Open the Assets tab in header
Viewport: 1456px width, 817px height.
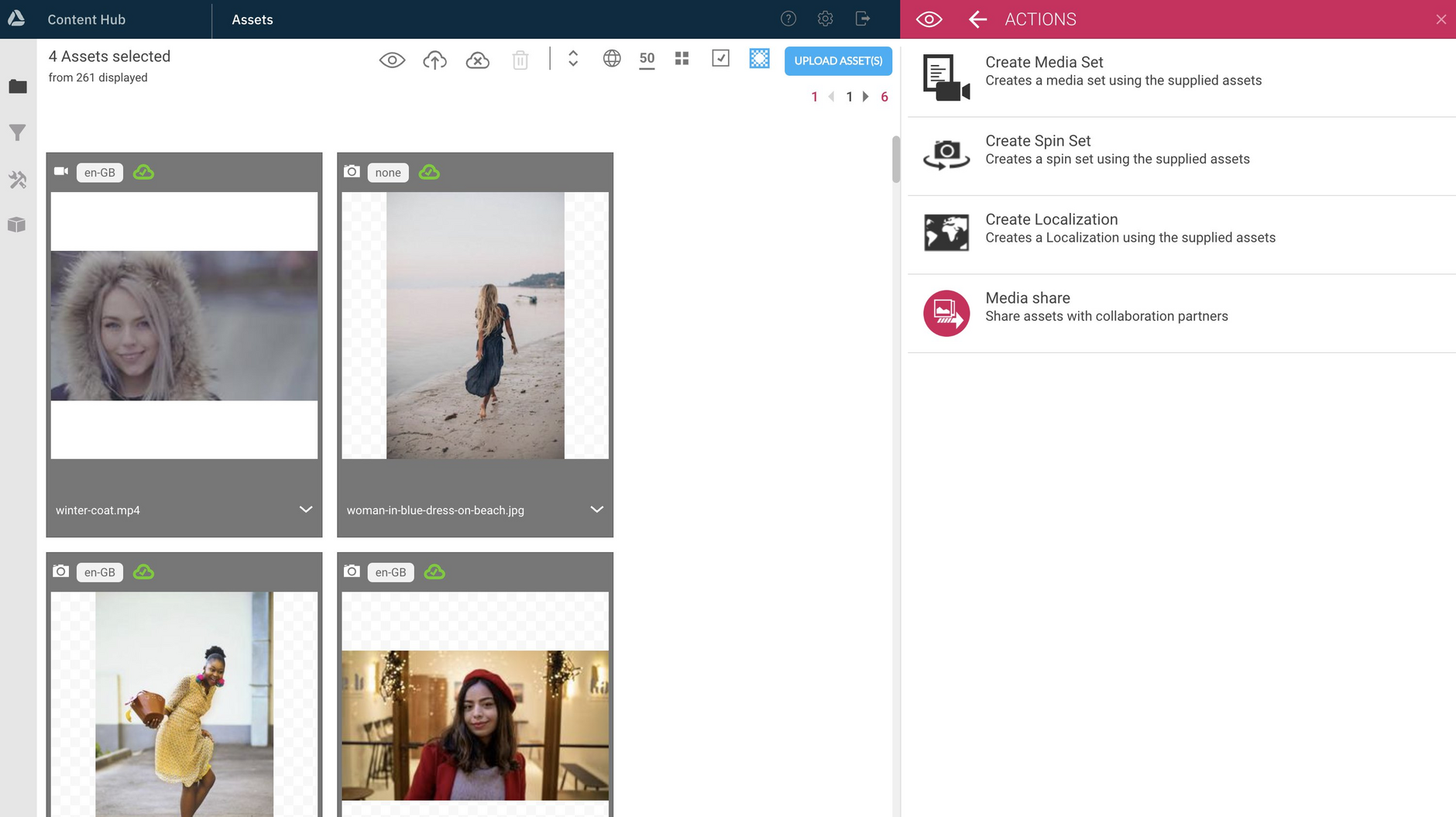(252, 19)
